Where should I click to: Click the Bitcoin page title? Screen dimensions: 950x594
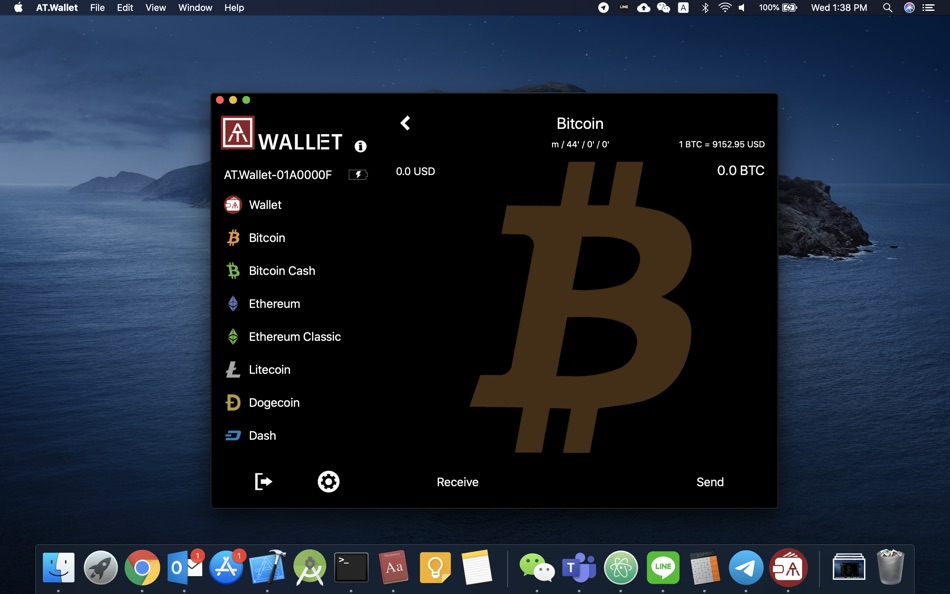click(580, 124)
